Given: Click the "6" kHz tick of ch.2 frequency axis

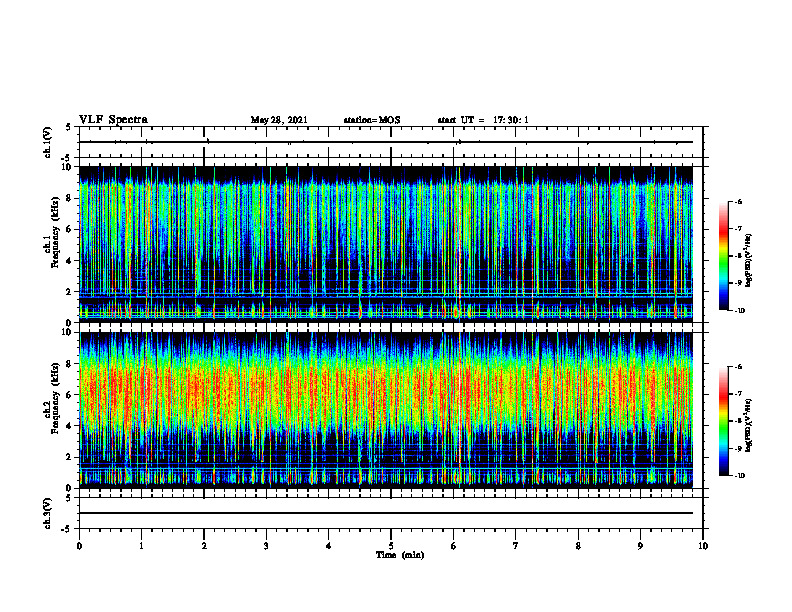Looking at the screenshot, I should pyautogui.click(x=71, y=395).
